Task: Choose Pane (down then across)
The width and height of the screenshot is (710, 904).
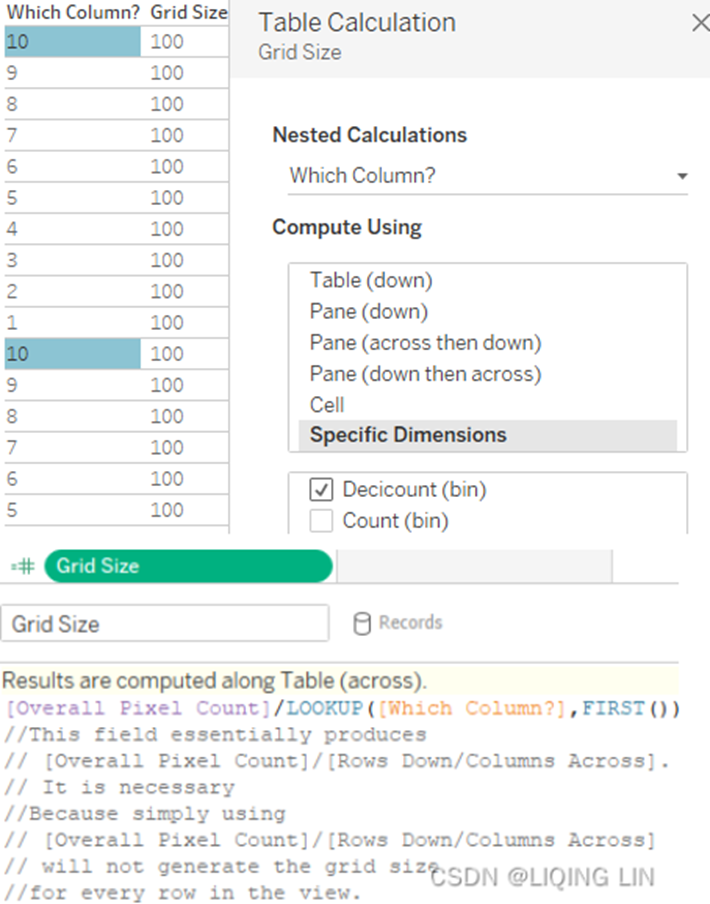Action: [x=425, y=374]
